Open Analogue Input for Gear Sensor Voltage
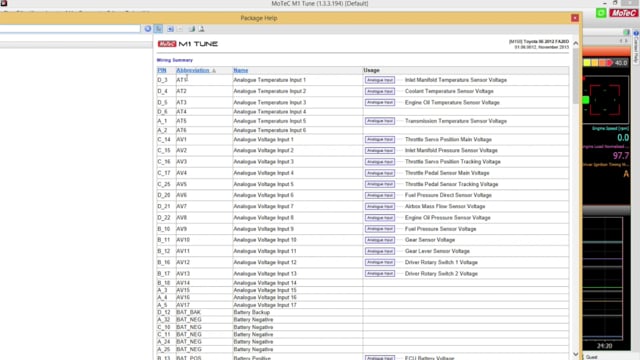The width and height of the screenshot is (640, 360). pyautogui.click(x=380, y=240)
